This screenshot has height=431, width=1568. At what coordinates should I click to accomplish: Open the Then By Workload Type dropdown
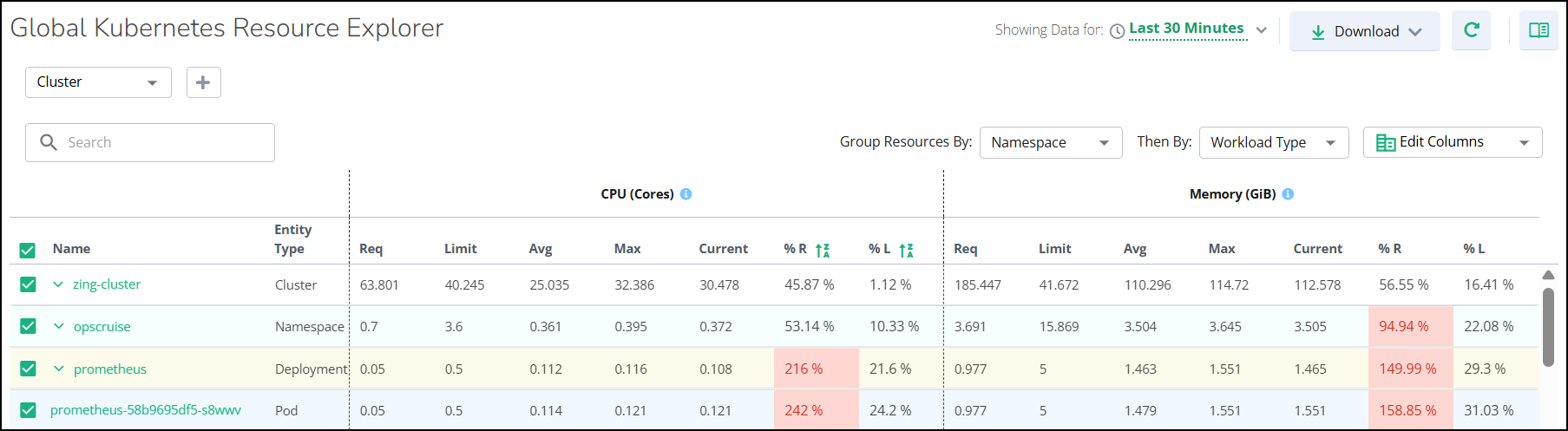tap(1273, 142)
